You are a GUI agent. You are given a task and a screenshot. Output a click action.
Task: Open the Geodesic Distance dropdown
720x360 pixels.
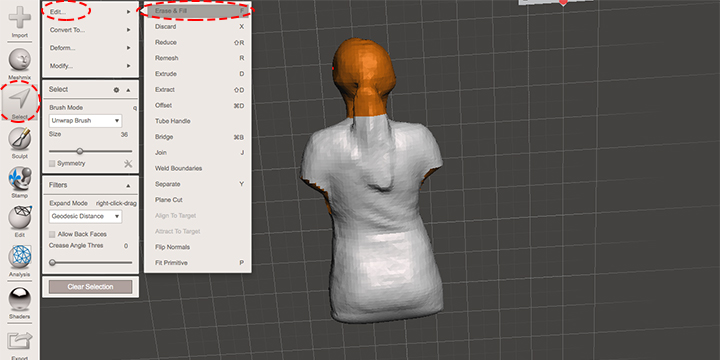(85, 216)
